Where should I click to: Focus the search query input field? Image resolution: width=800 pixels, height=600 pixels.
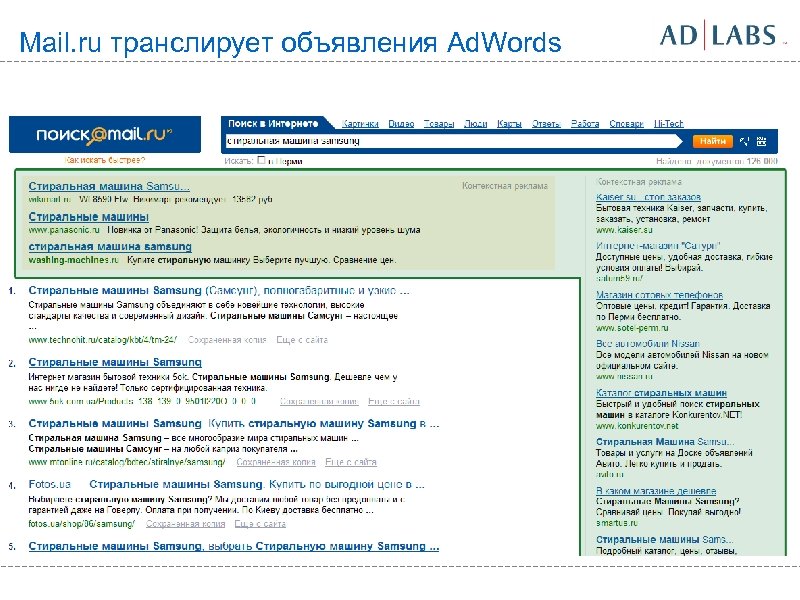pyautogui.click(x=452, y=141)
